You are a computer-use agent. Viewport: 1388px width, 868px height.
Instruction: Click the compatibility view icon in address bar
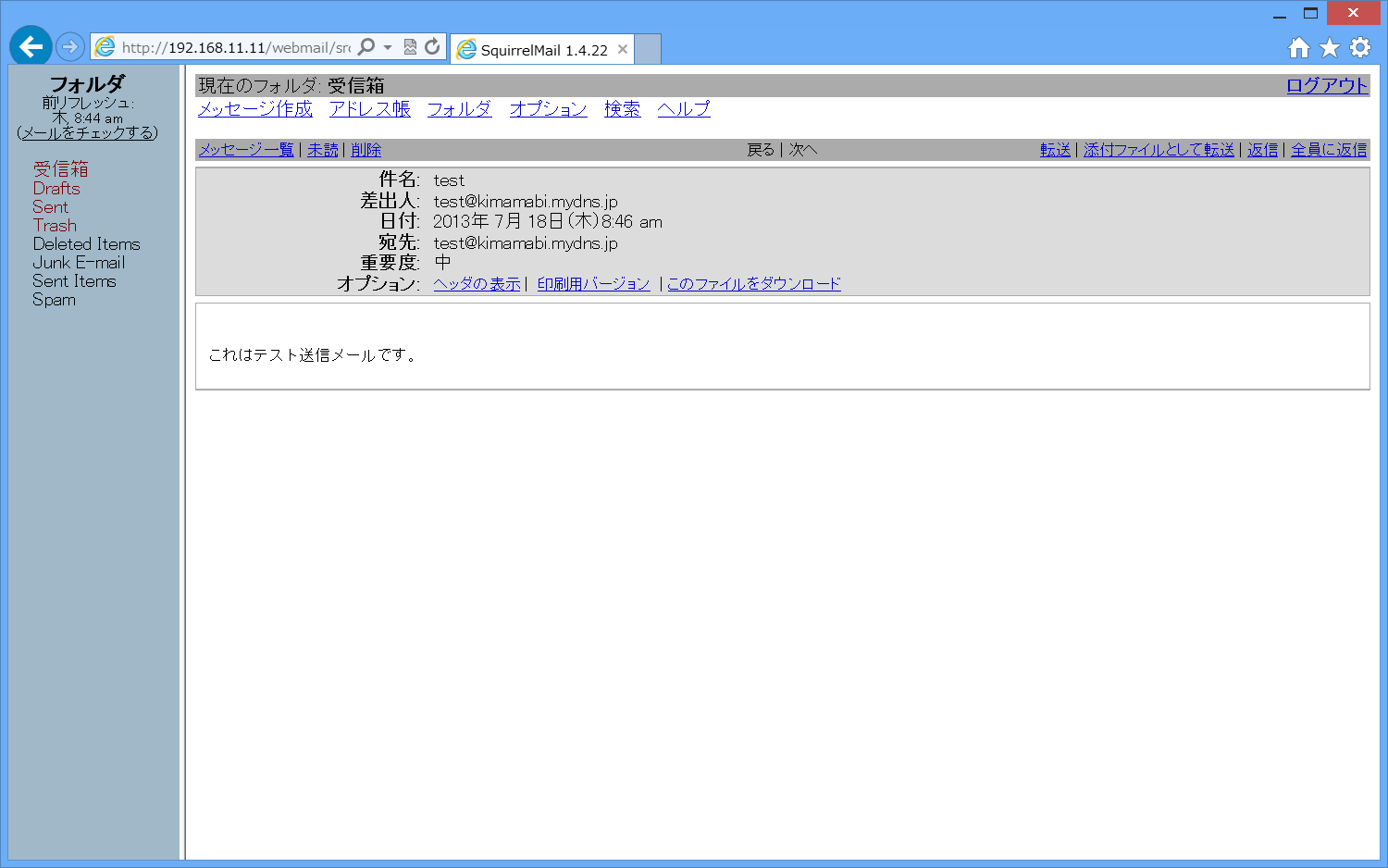point(410,47)
